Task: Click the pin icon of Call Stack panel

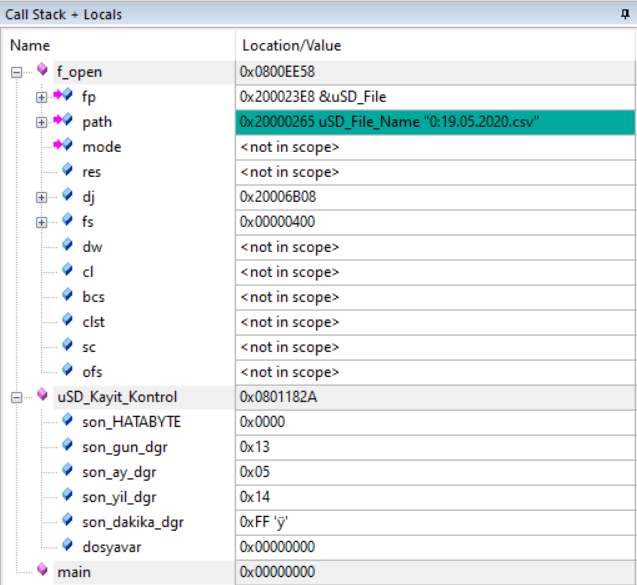Action: pos(625,15)
